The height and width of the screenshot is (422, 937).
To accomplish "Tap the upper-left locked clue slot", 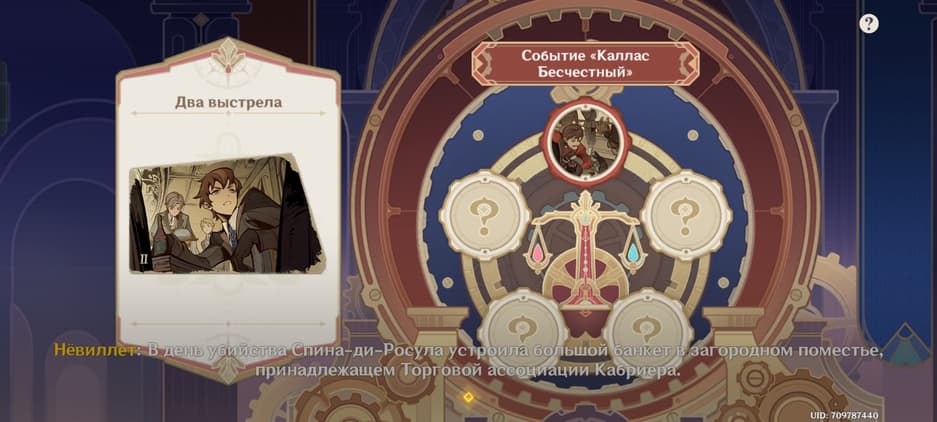I will [485, 215].
